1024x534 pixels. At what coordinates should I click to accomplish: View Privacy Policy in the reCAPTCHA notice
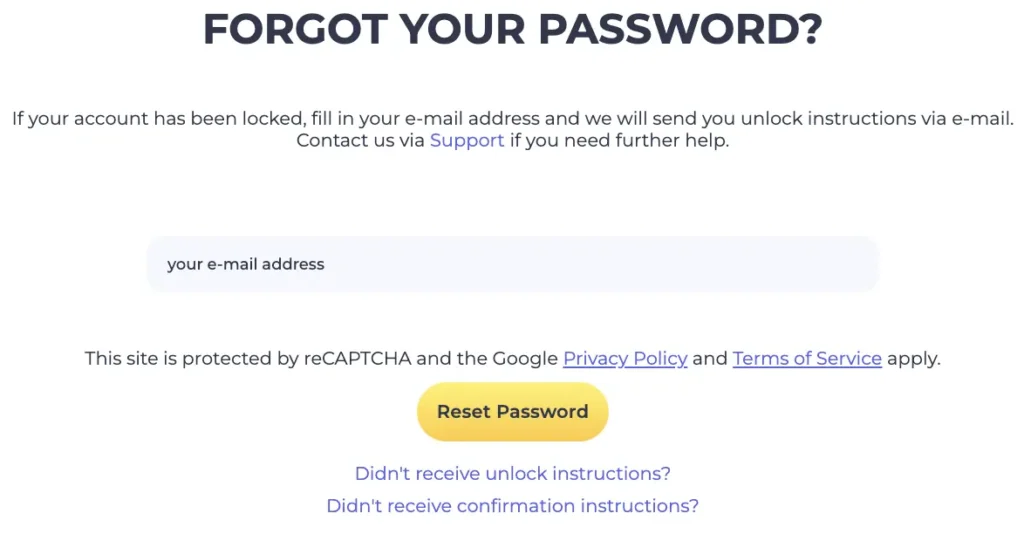(625, 358)
